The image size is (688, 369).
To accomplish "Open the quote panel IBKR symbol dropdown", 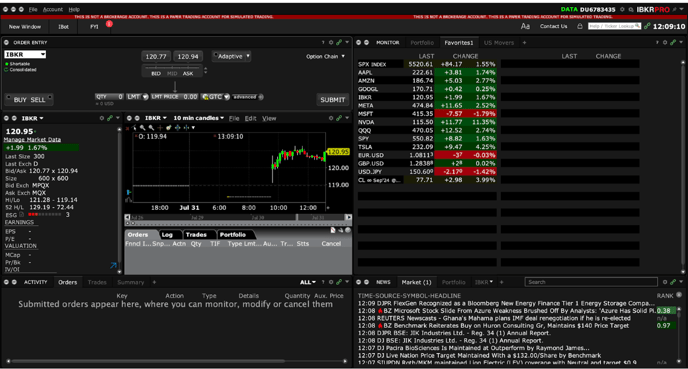I will coord(32,118).
